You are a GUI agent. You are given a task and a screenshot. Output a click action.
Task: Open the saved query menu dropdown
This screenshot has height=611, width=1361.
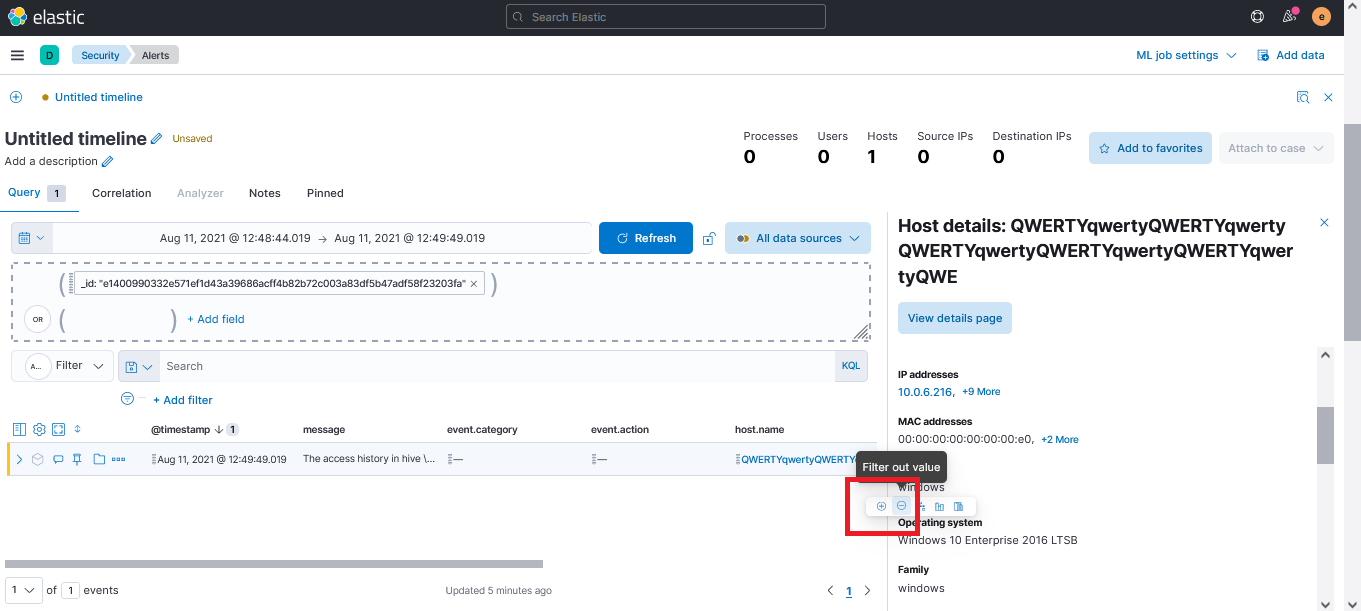139,366
